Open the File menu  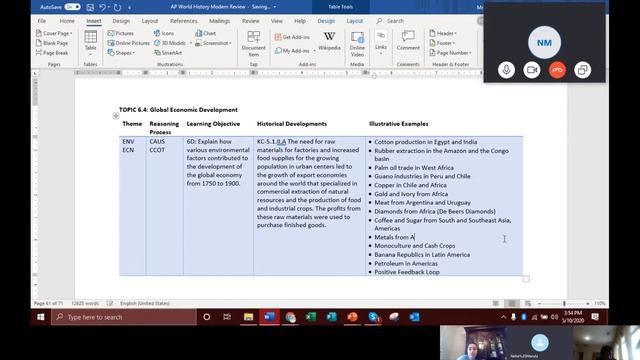tap(42, 21)
